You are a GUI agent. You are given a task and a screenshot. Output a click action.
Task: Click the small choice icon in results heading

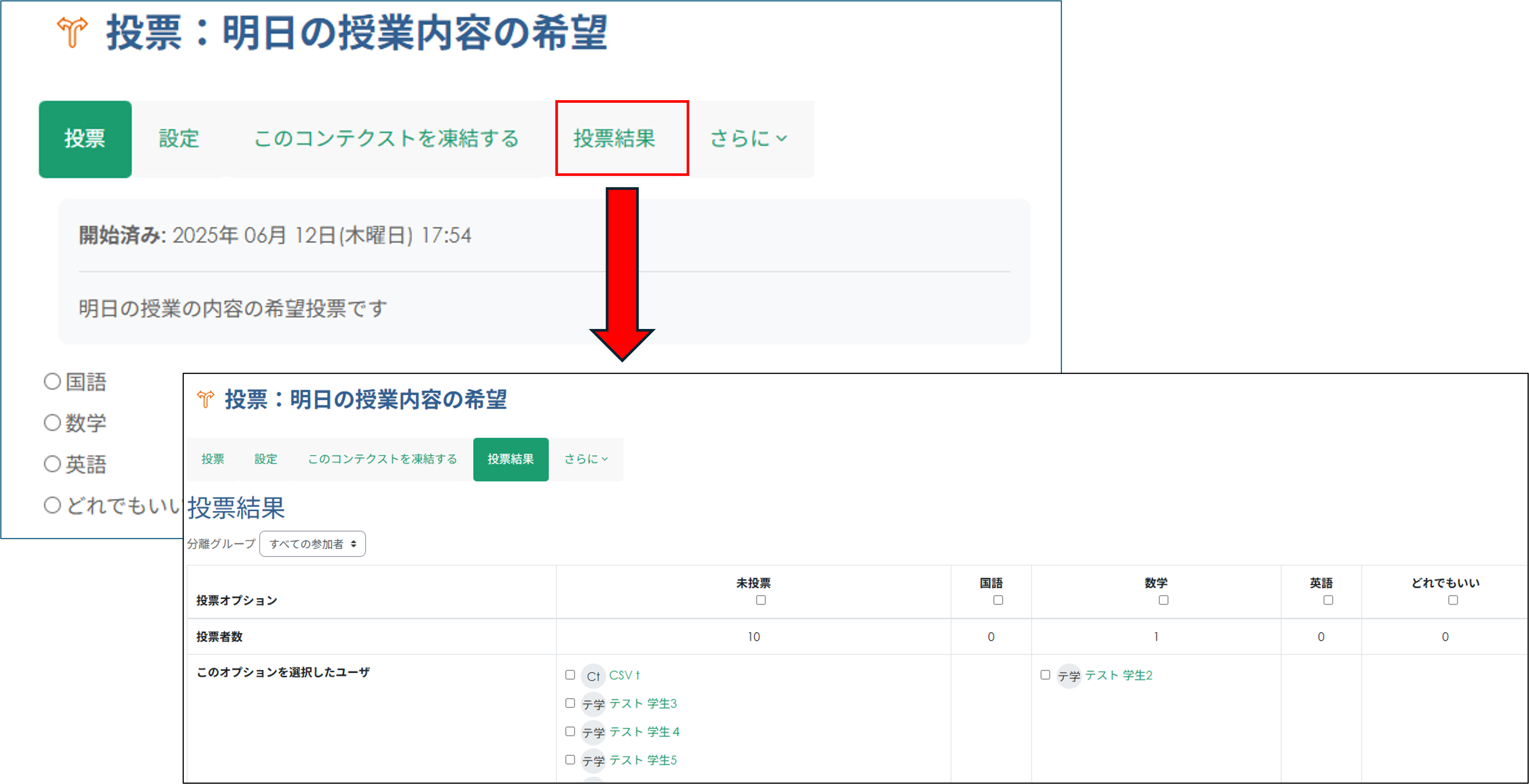coord(205,399)
